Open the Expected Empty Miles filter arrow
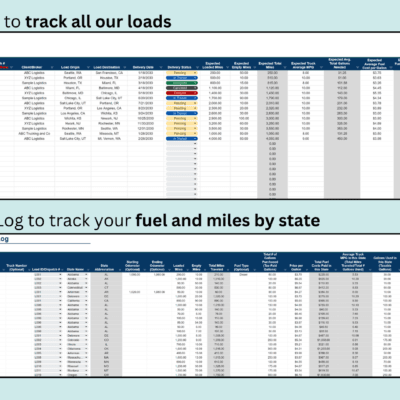 (x=255, y=67)
